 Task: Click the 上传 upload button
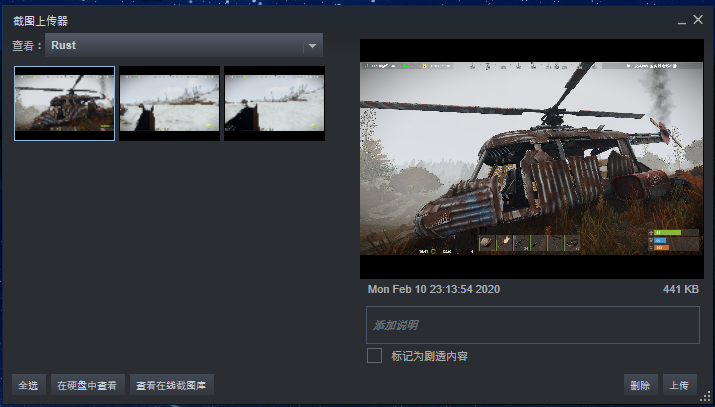tap(679, 385)
